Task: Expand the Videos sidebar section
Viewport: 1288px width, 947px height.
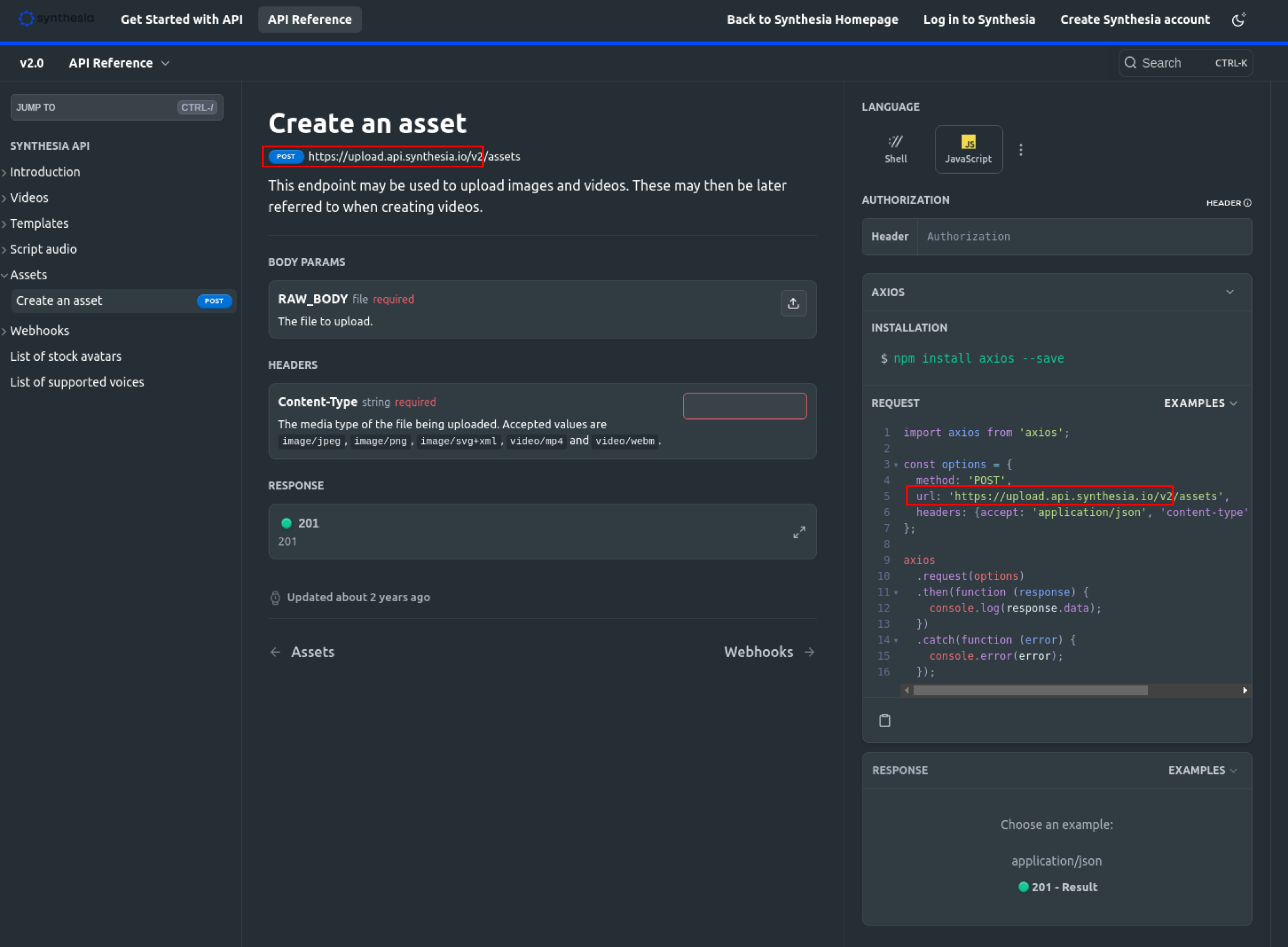Action: click(29, 198)
